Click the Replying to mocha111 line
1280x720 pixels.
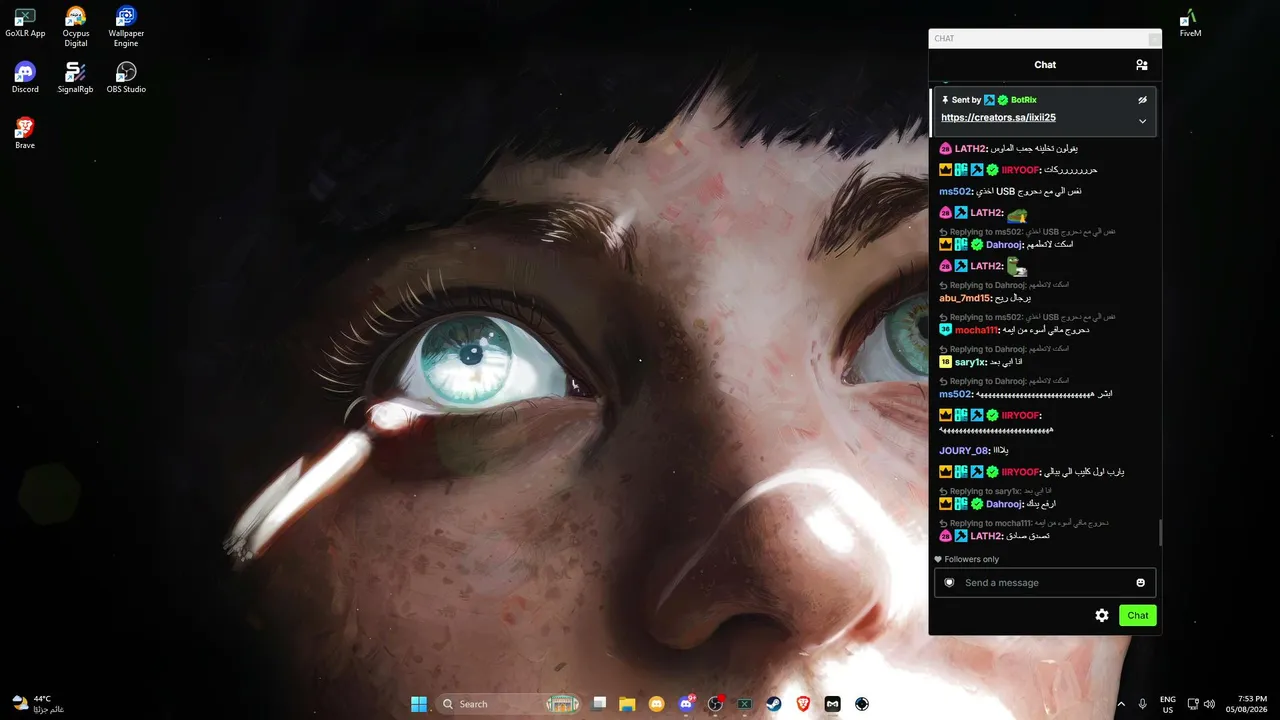click(x=1024, y=523)
